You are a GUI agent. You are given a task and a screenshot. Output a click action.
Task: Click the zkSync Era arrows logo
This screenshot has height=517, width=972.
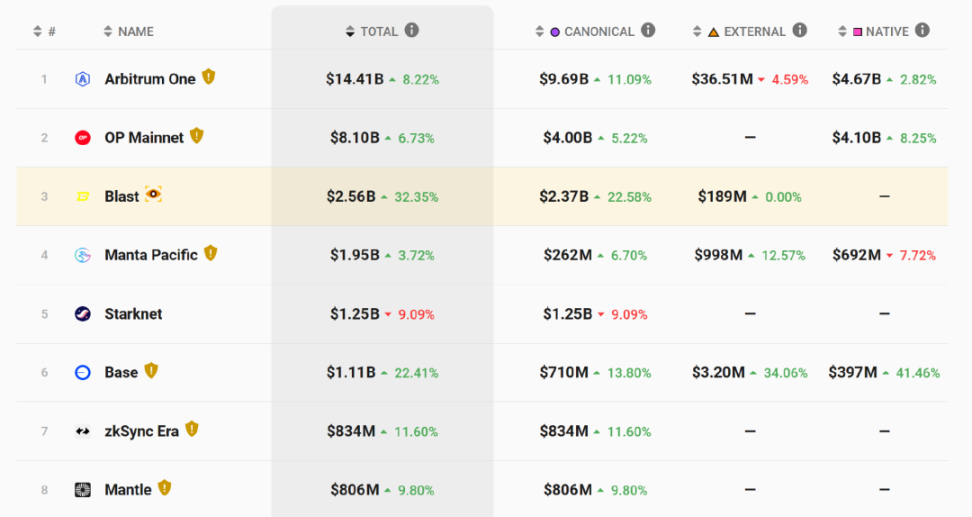[x=83, y=431]
